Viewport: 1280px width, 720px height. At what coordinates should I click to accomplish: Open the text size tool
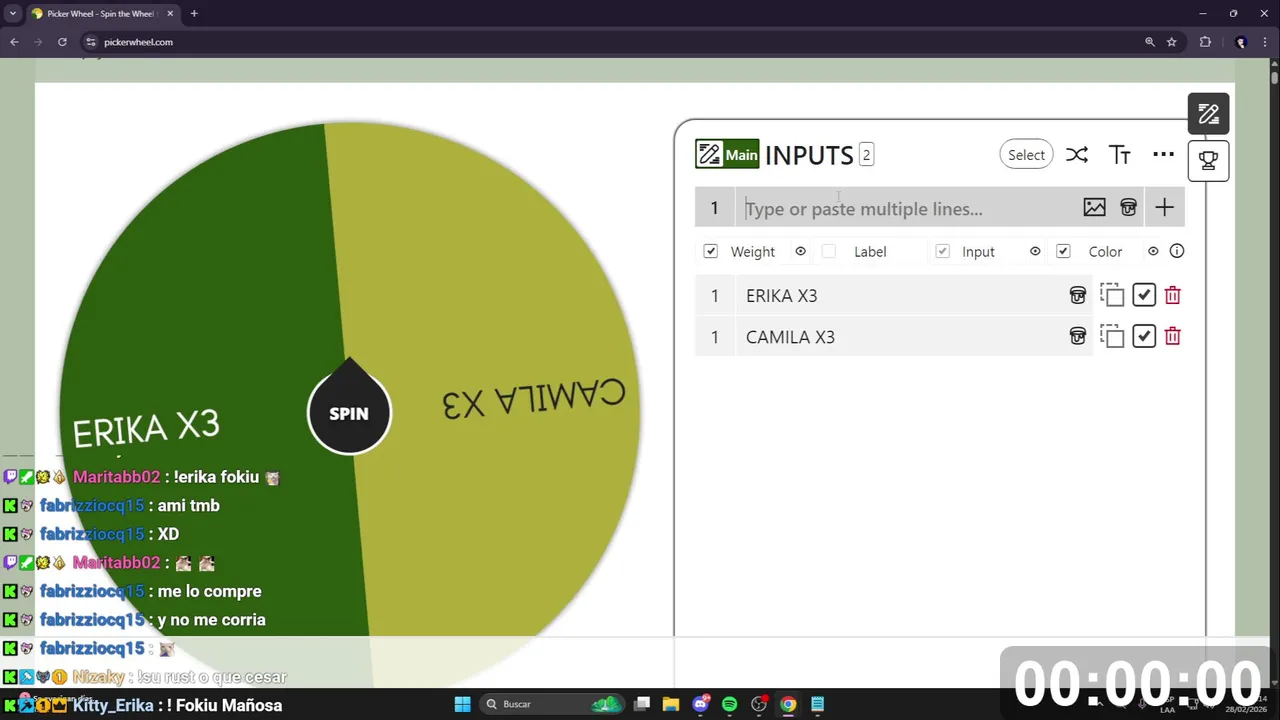pyautogui.click(x=1120, y=155)
